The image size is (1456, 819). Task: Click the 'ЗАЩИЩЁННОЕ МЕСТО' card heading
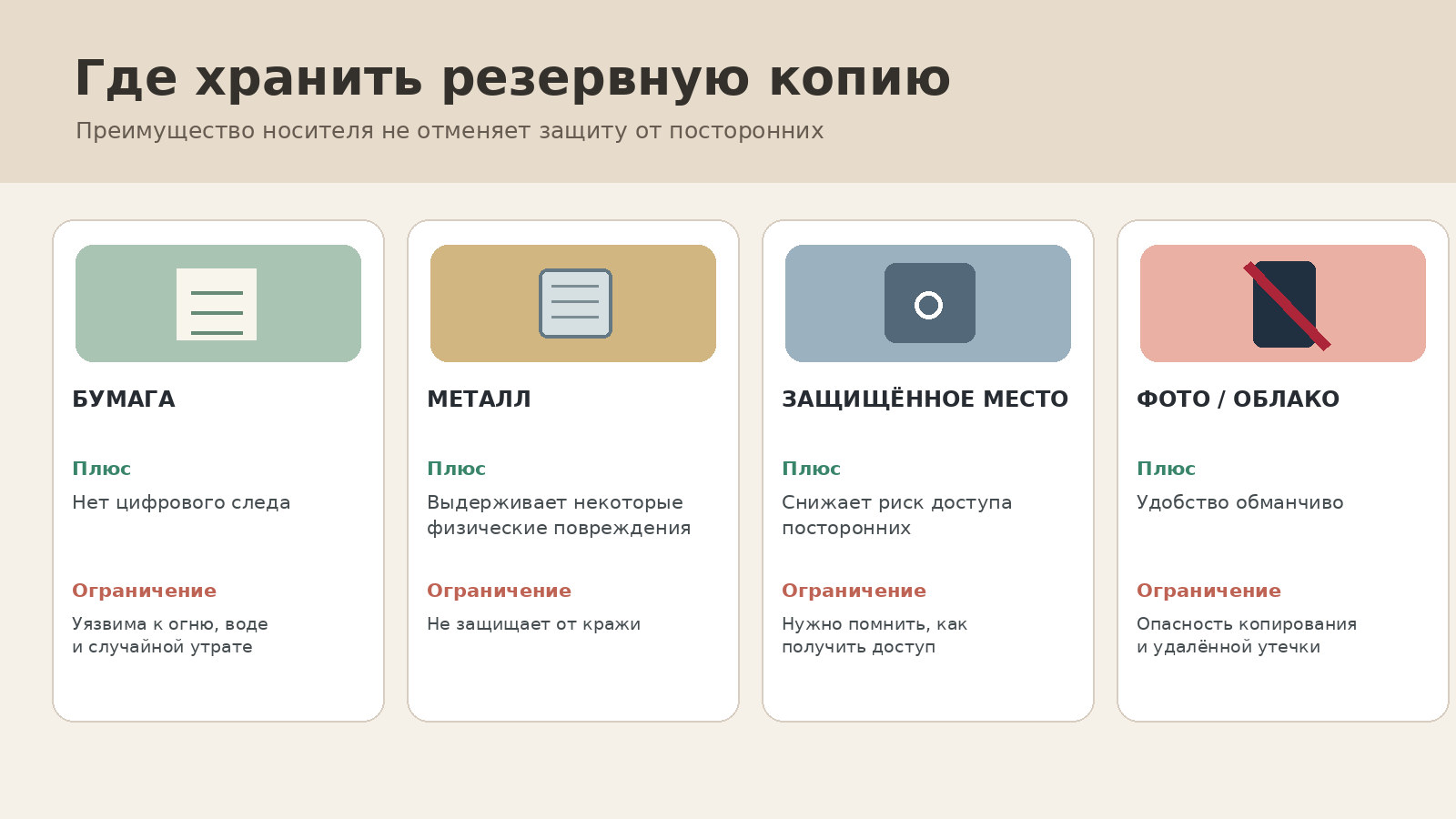(925, 399)
